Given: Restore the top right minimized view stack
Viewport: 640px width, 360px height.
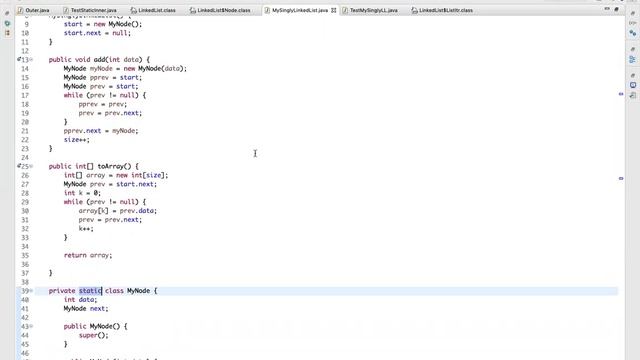Looking at the screenshot, I should [x=633, y=14].
